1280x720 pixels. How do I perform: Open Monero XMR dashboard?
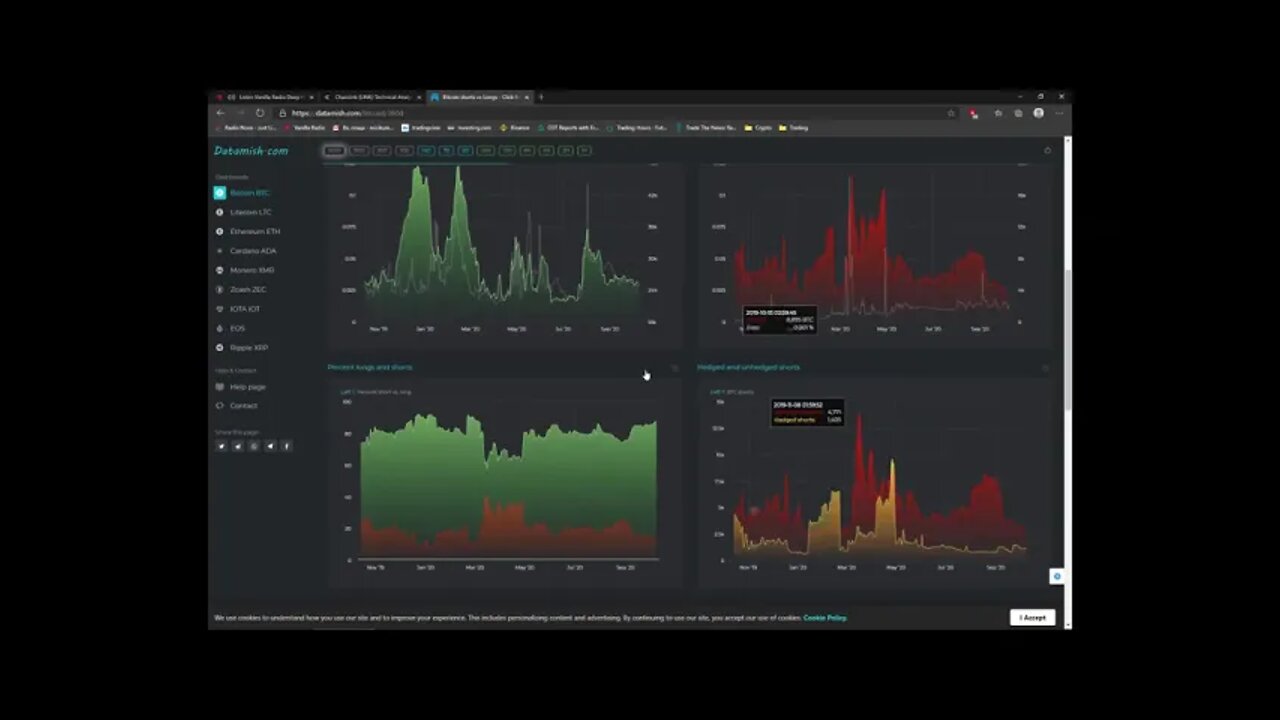tap(252, 270)
